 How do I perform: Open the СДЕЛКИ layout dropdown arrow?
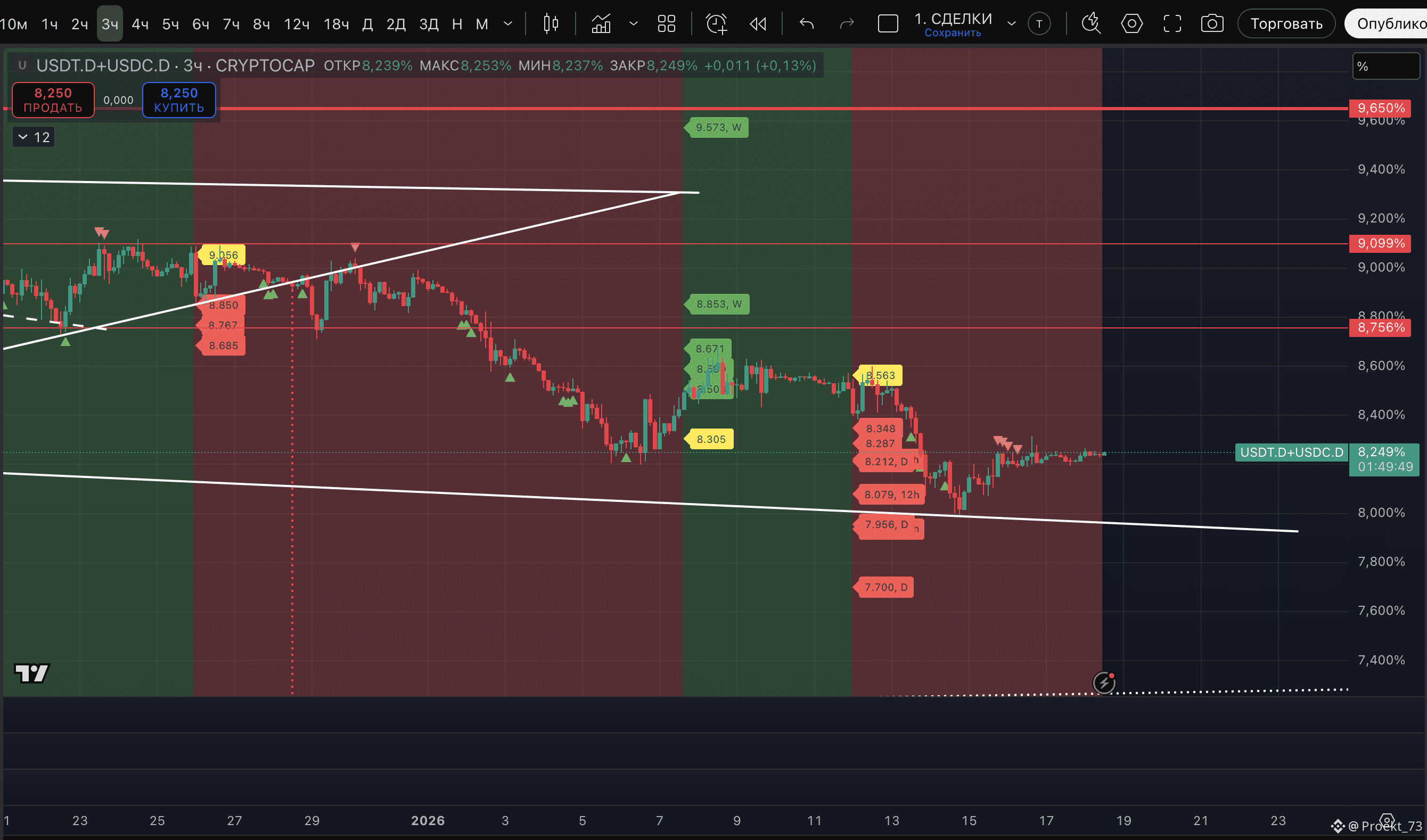(x=1011, y=24)
